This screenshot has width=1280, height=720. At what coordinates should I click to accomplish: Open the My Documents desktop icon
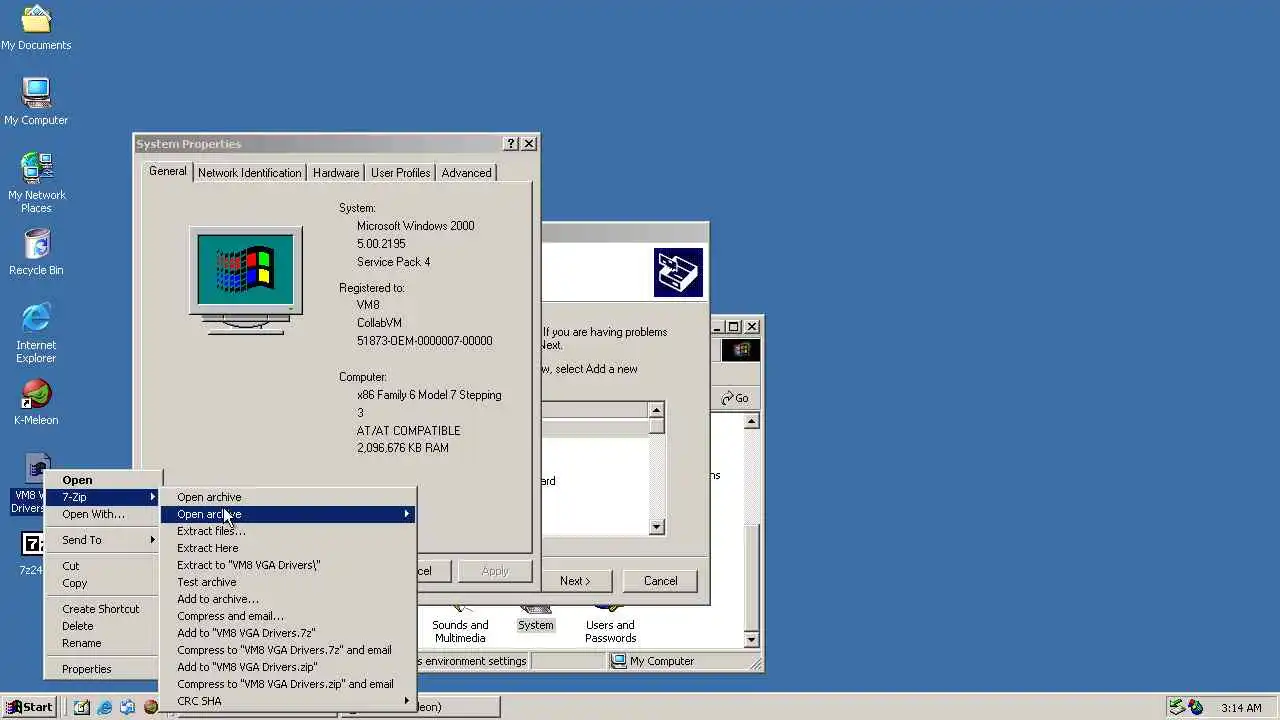36,28
